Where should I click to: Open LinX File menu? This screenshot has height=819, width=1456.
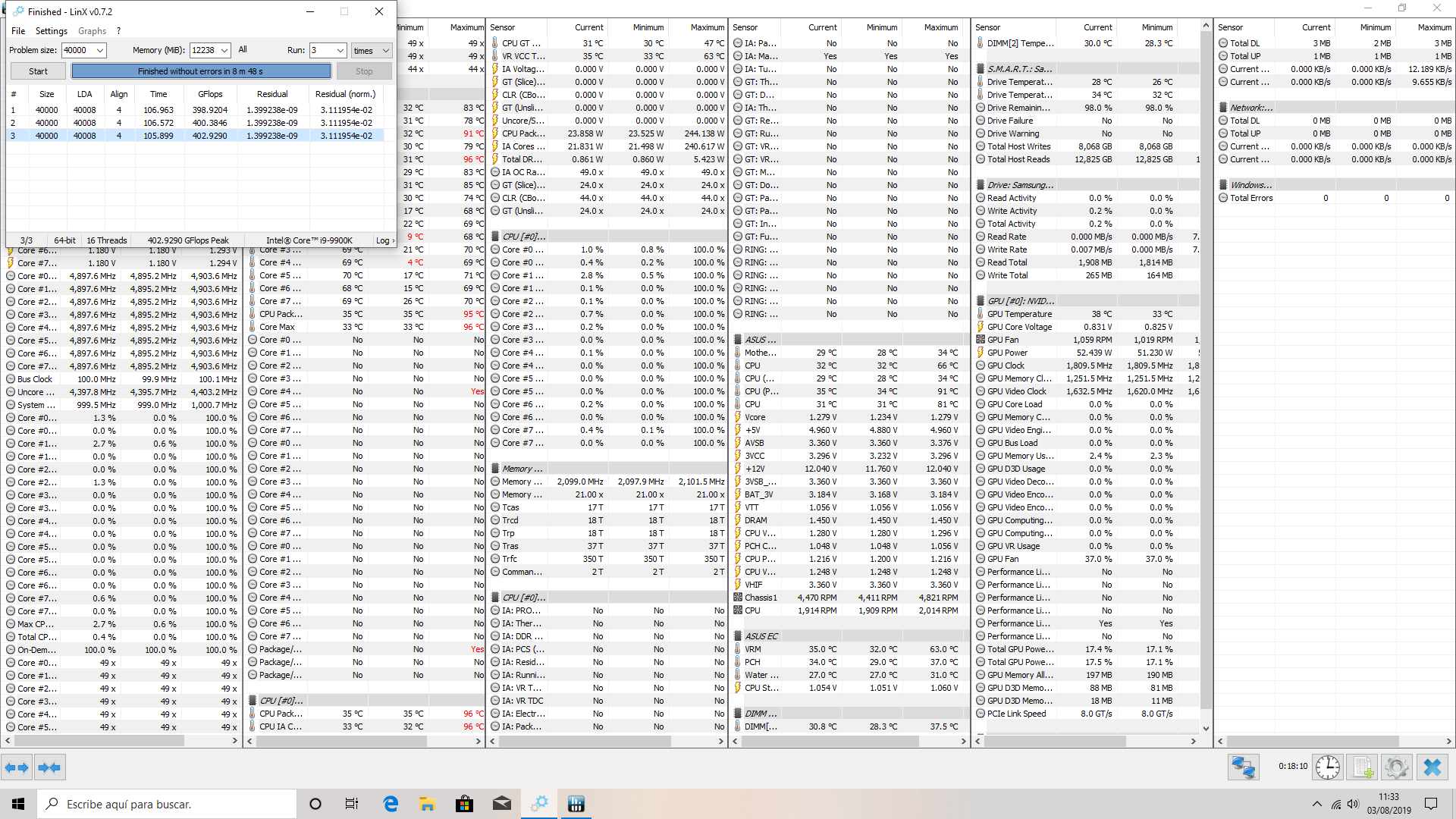tap(18, 31)
